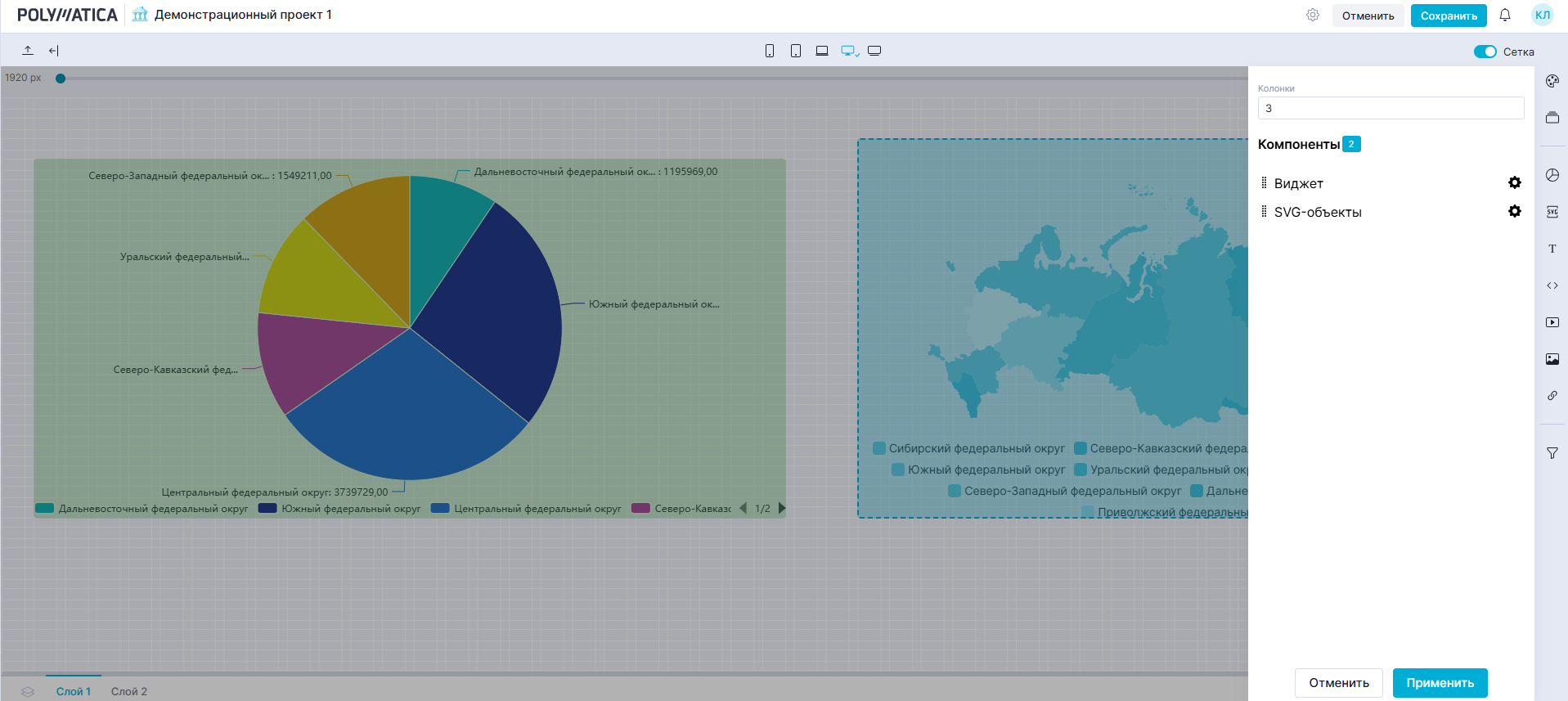
Task: Click the canvas width slider handle
Action: pos(61,79)
